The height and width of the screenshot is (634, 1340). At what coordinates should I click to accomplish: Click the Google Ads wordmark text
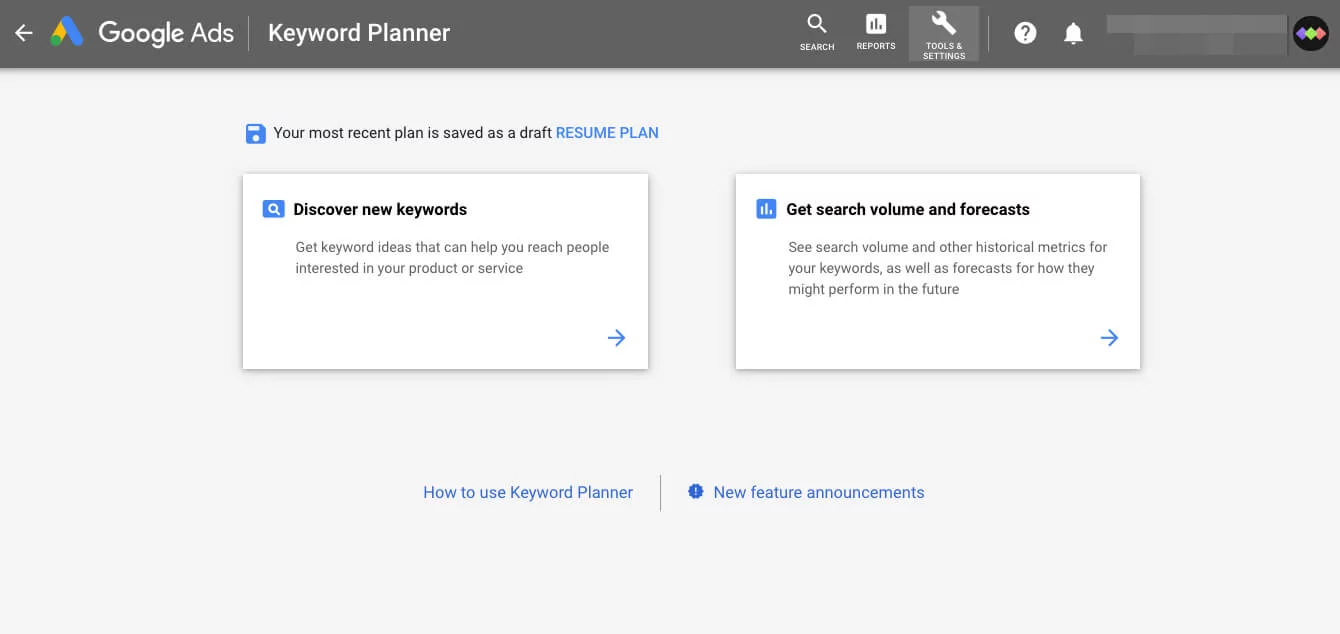(166, 33)
